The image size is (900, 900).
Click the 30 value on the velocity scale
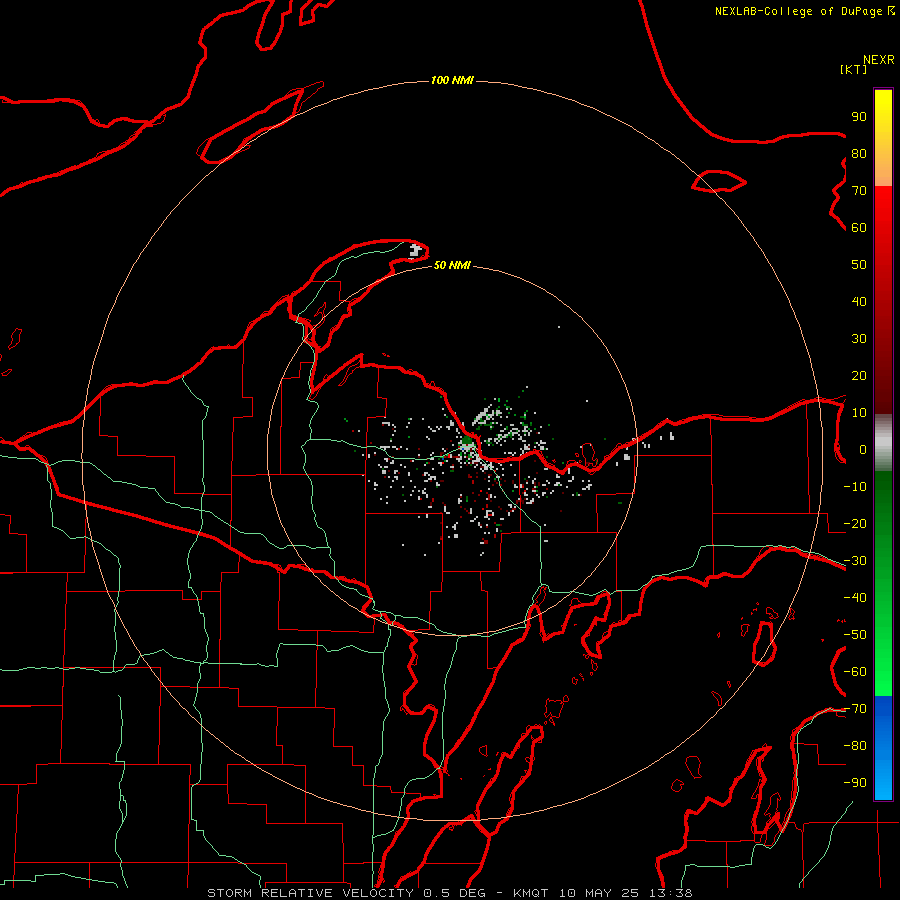(x=859, y=339)
